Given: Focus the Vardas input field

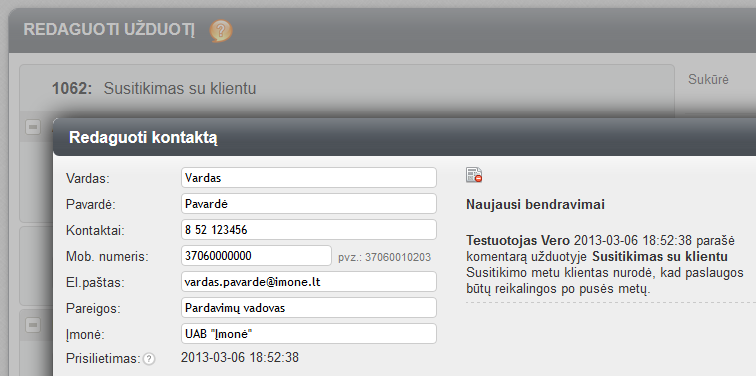Looking at the screenshot, I should [309, 177].
